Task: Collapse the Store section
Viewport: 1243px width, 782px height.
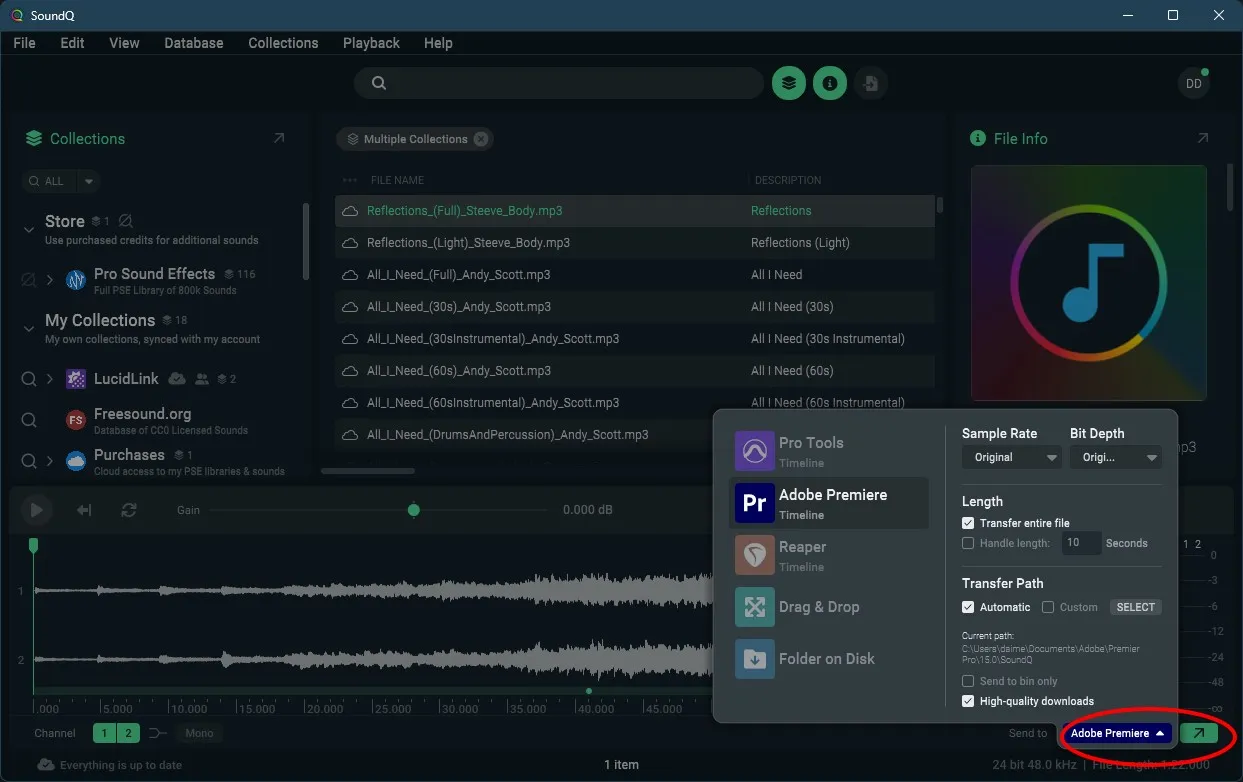Action: coord(28,229)
